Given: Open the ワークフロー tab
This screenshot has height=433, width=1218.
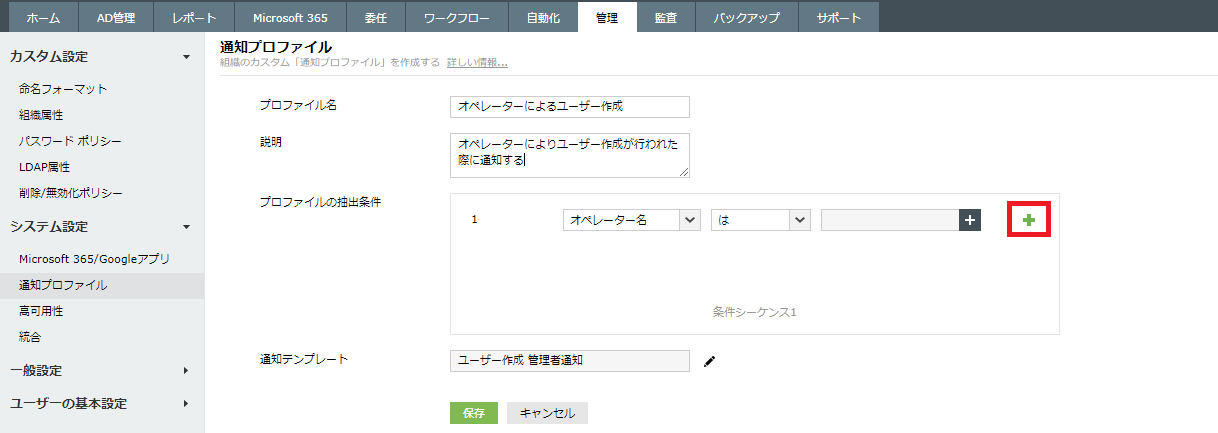Looking at the screenshot, I should (459, 17).
